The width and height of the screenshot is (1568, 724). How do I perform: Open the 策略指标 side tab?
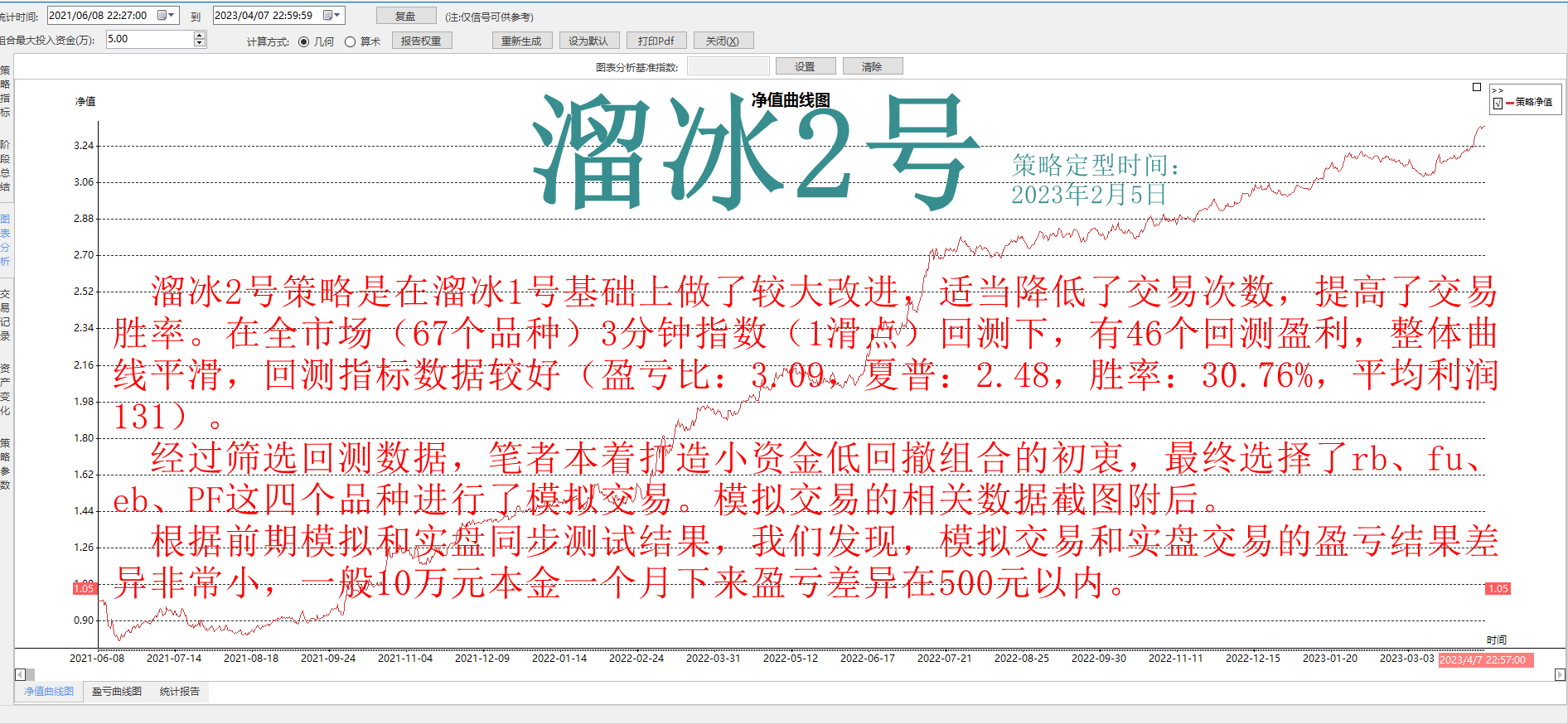pyautogui.click(x=6, y=91)
